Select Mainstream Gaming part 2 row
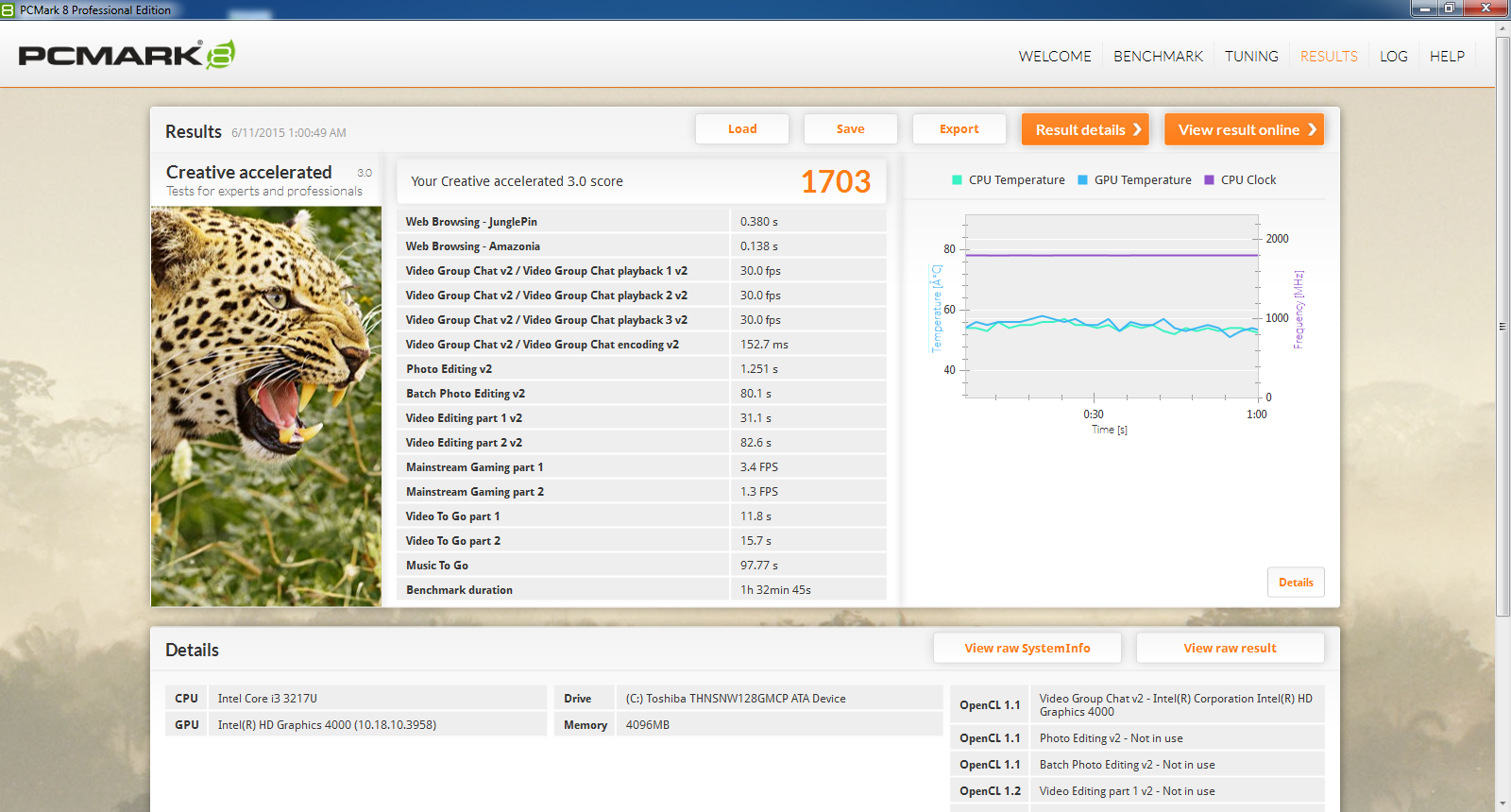 pos(641,492)
